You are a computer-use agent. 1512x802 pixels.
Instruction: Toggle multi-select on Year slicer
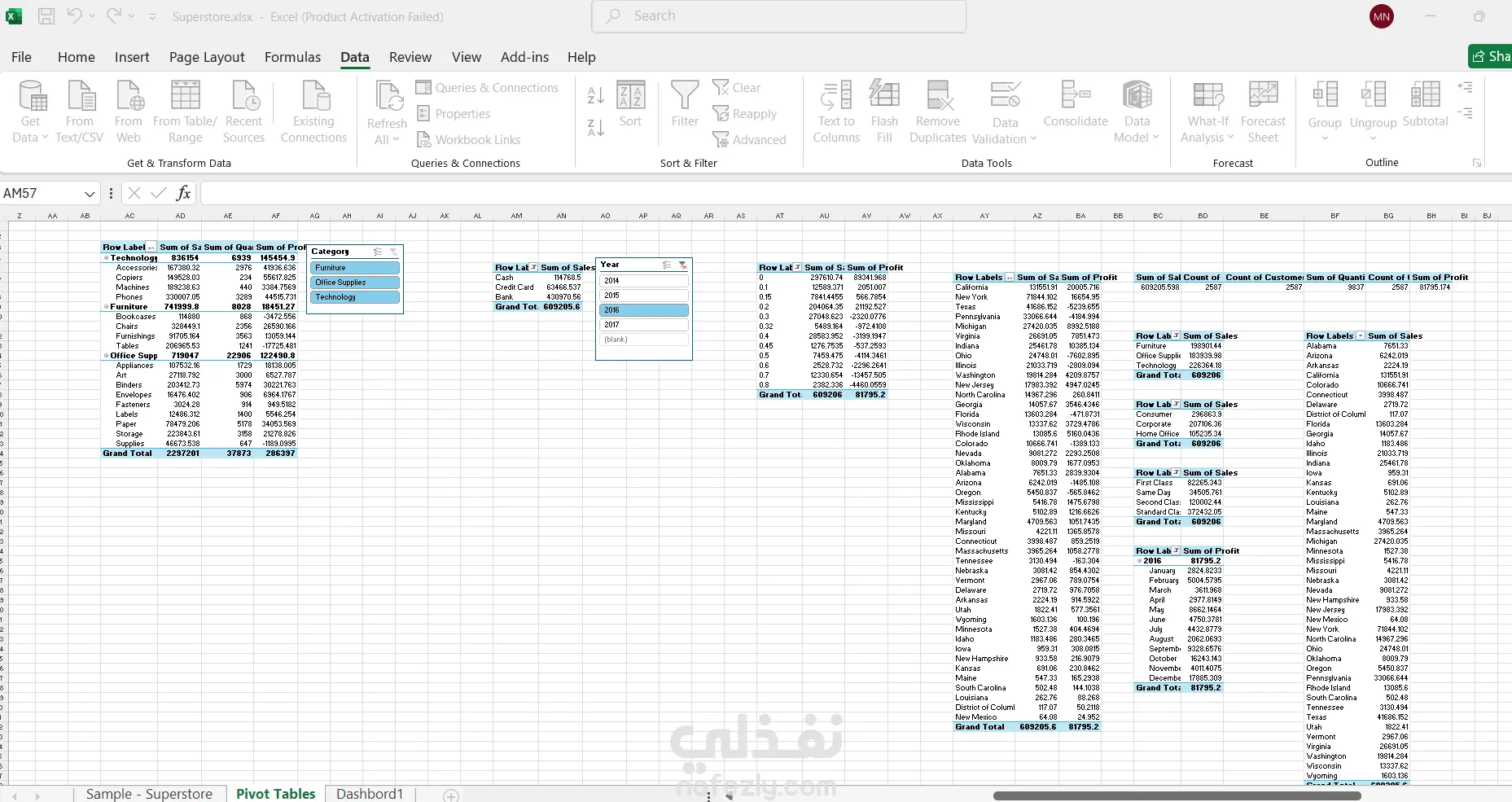[x=667, y=265]
